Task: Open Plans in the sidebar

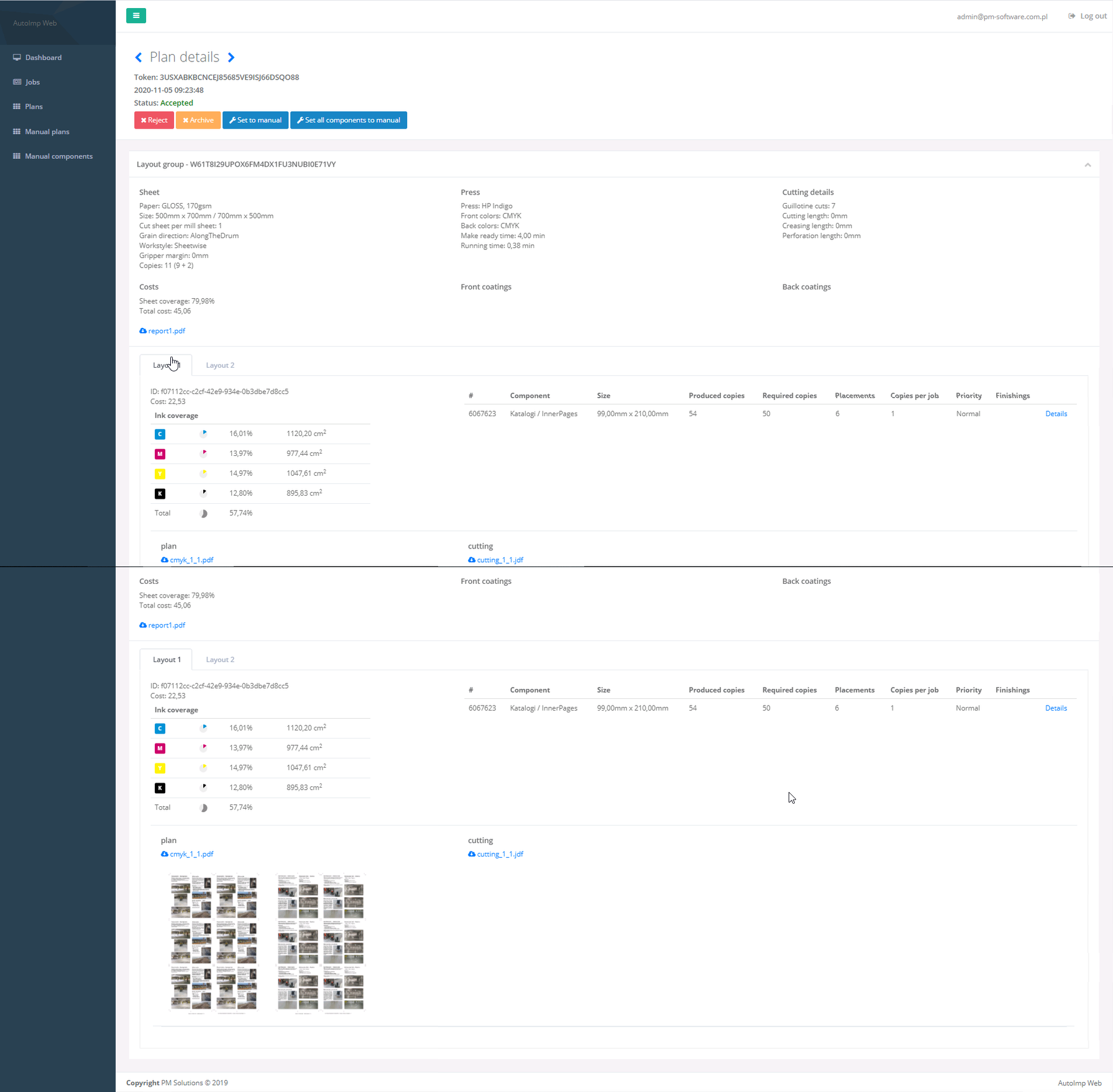Action: pos(34,107)
